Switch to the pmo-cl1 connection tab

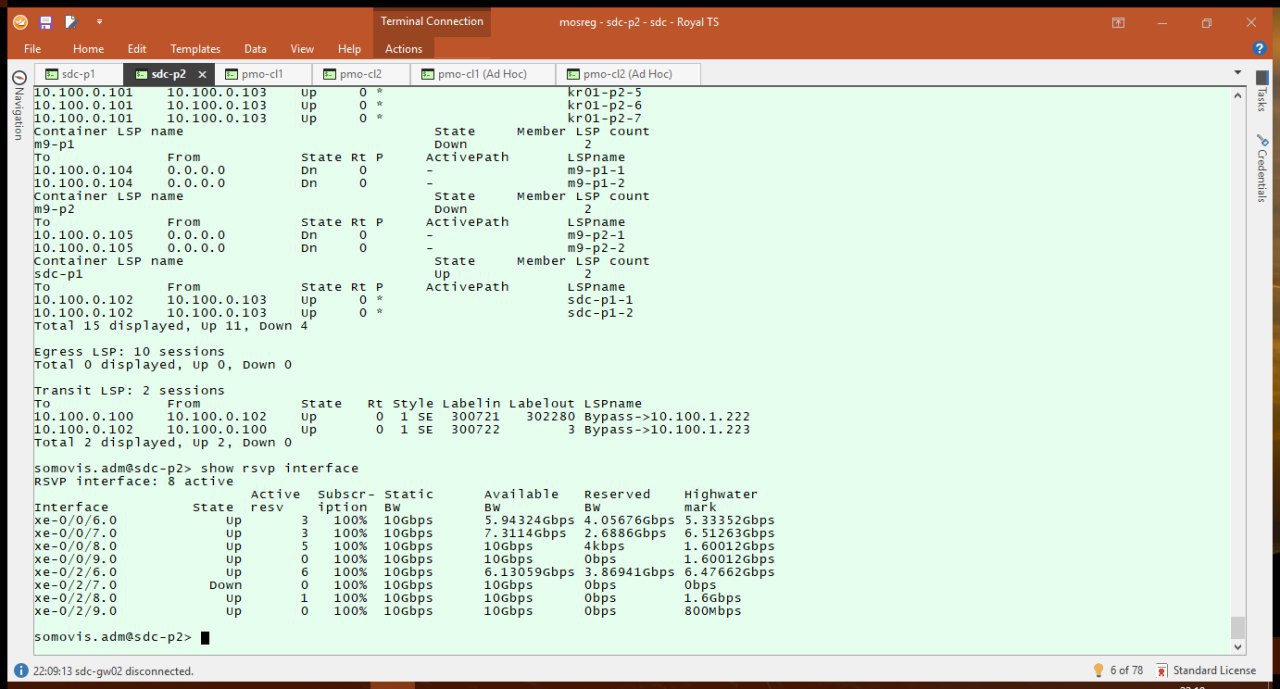[x=263, y=74]
